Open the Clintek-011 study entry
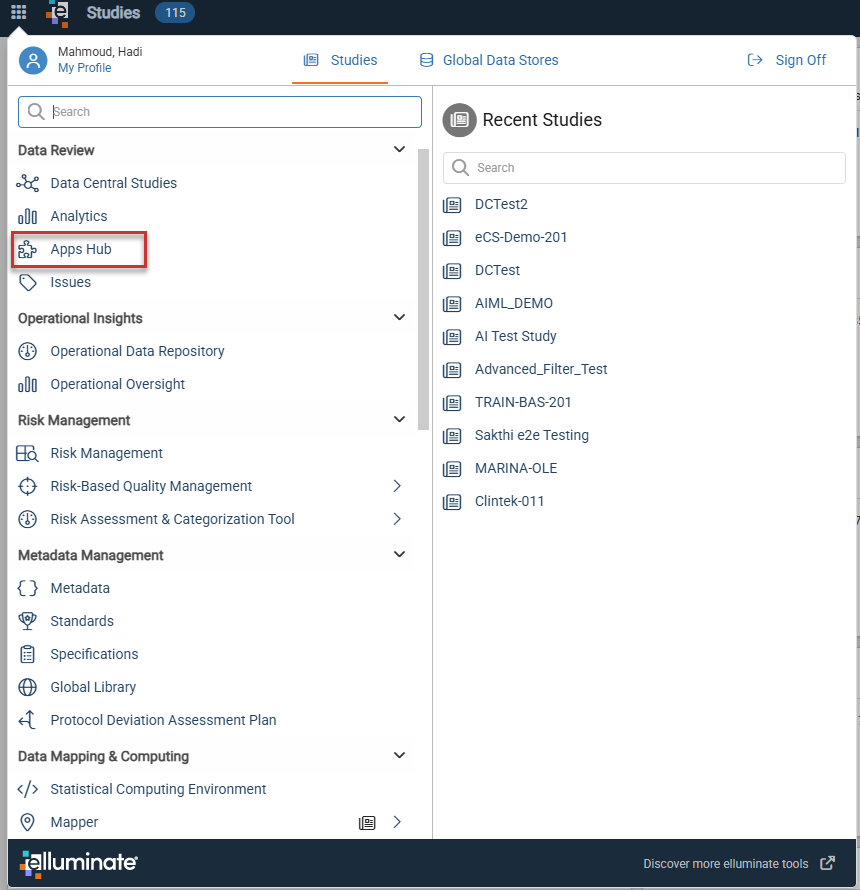860x890 pixels. (x=509, y=501)
